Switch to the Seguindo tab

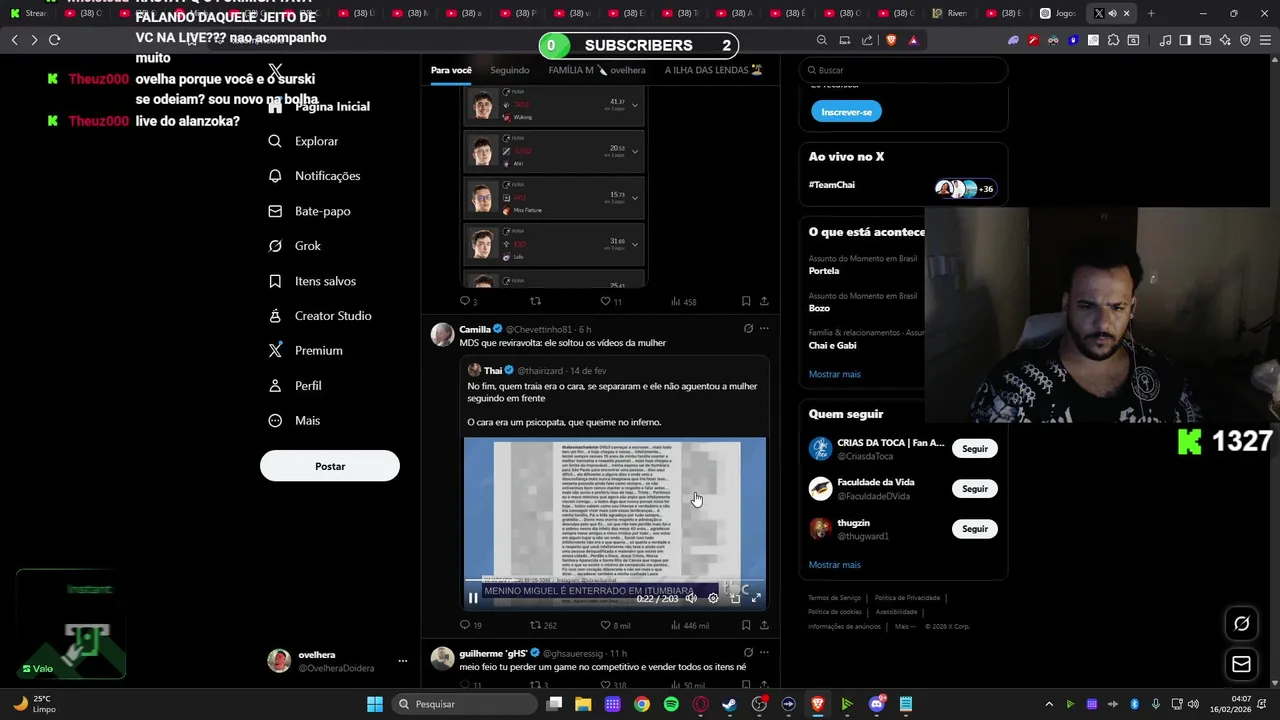(510, 70)
